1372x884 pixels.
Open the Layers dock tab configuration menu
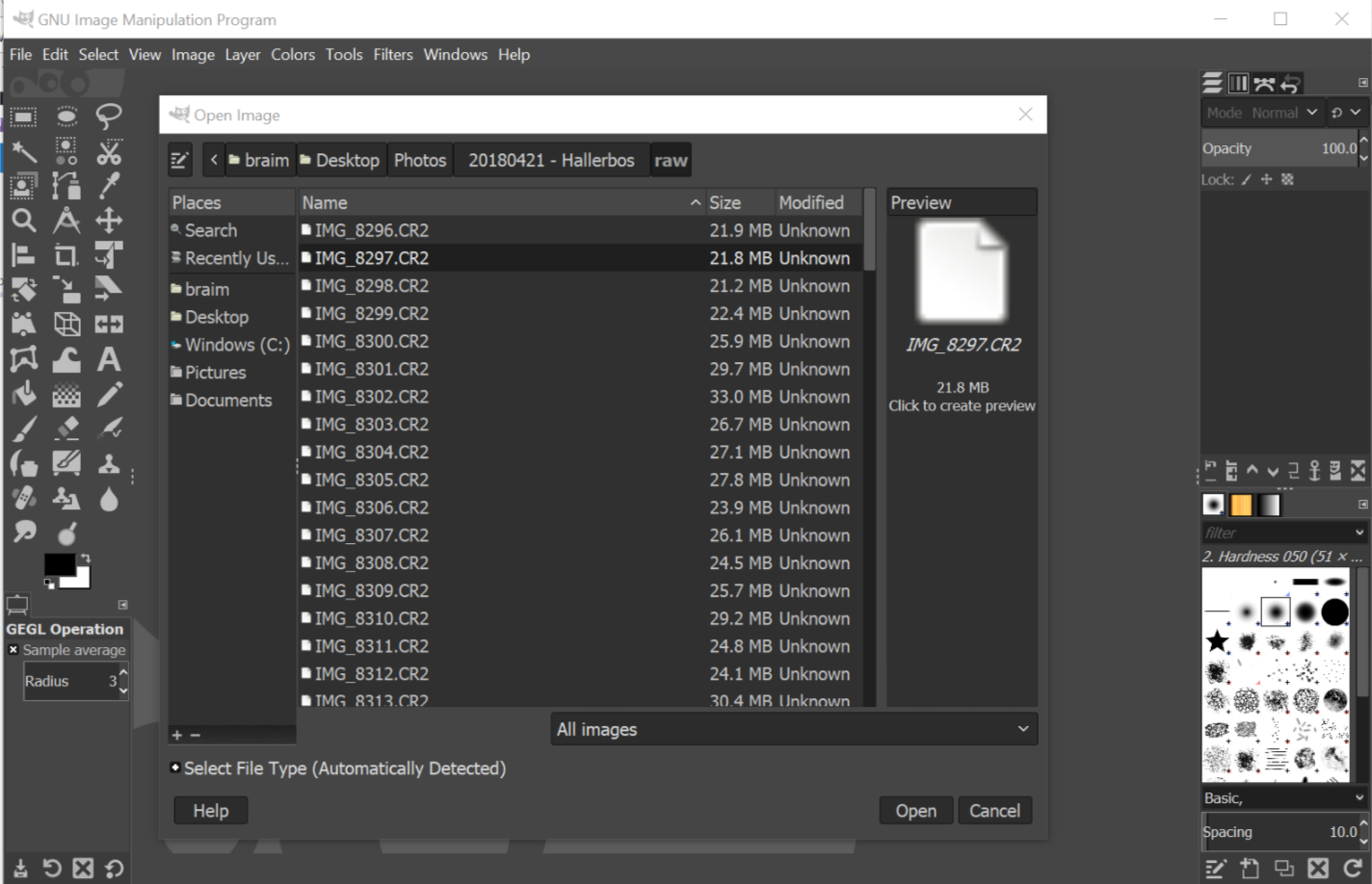(1362, 83)
